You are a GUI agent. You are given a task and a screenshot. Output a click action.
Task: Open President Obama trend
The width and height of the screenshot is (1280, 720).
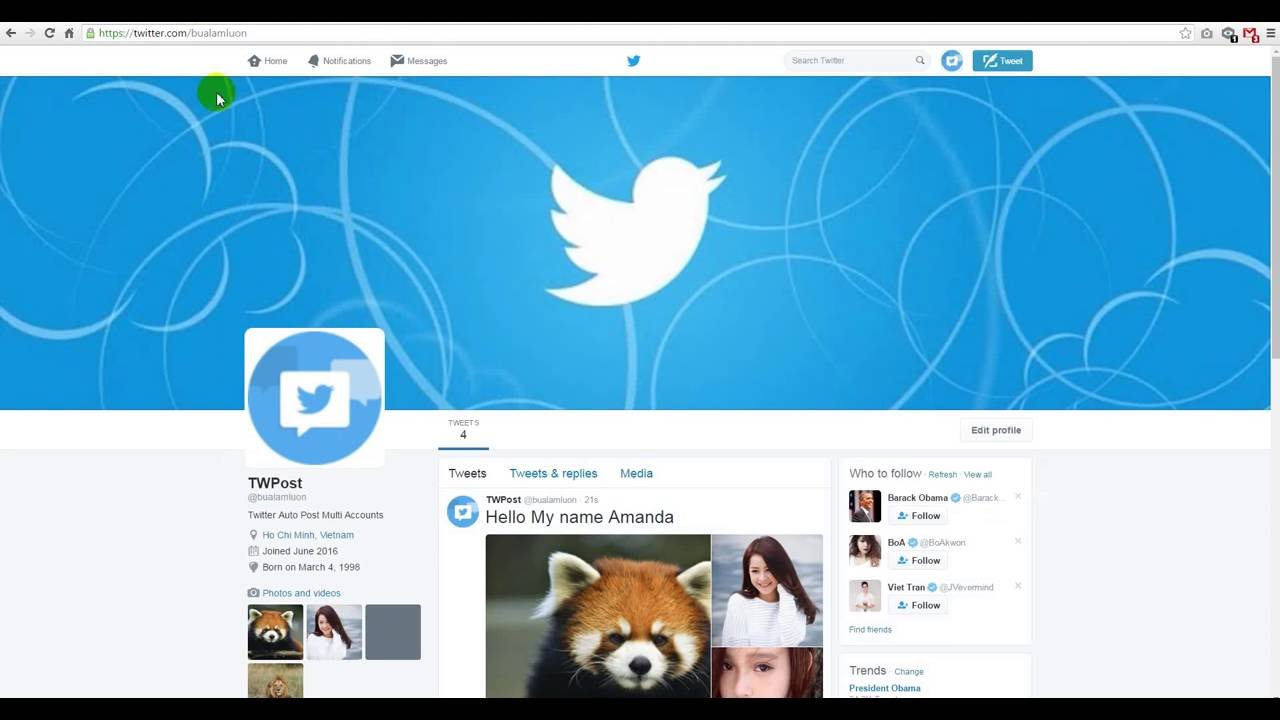click(885, 688)
